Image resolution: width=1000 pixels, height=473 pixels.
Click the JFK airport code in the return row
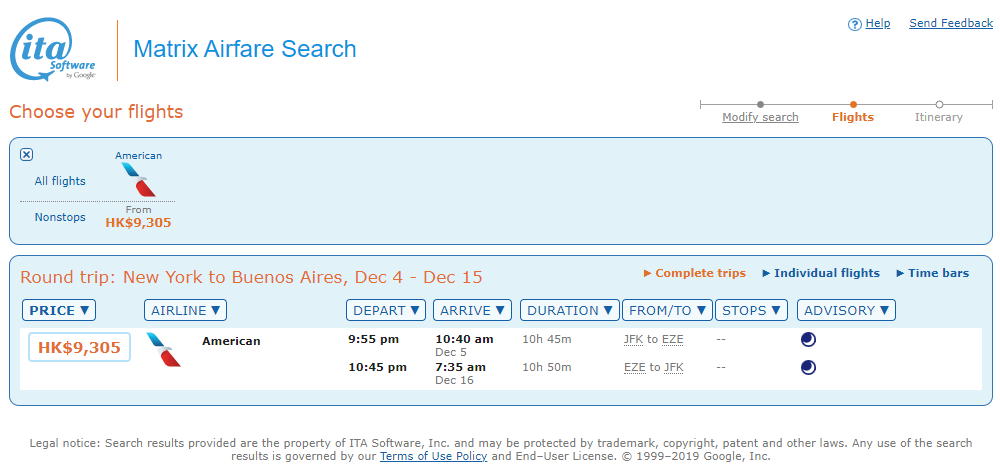[673, 367]
